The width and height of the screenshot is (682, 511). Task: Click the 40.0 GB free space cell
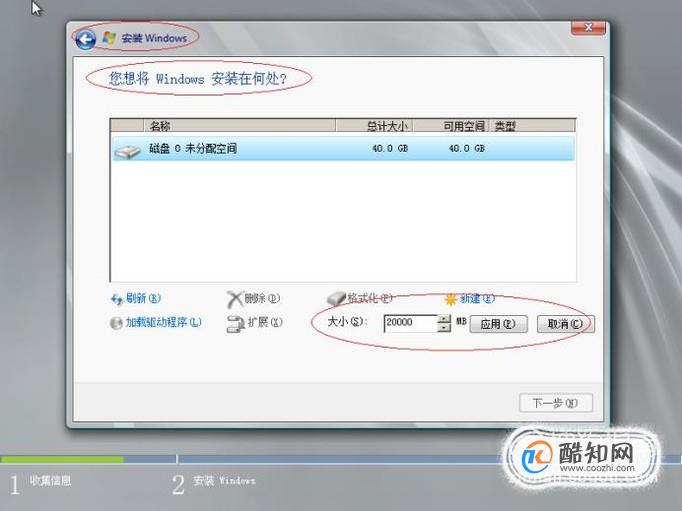467,148
